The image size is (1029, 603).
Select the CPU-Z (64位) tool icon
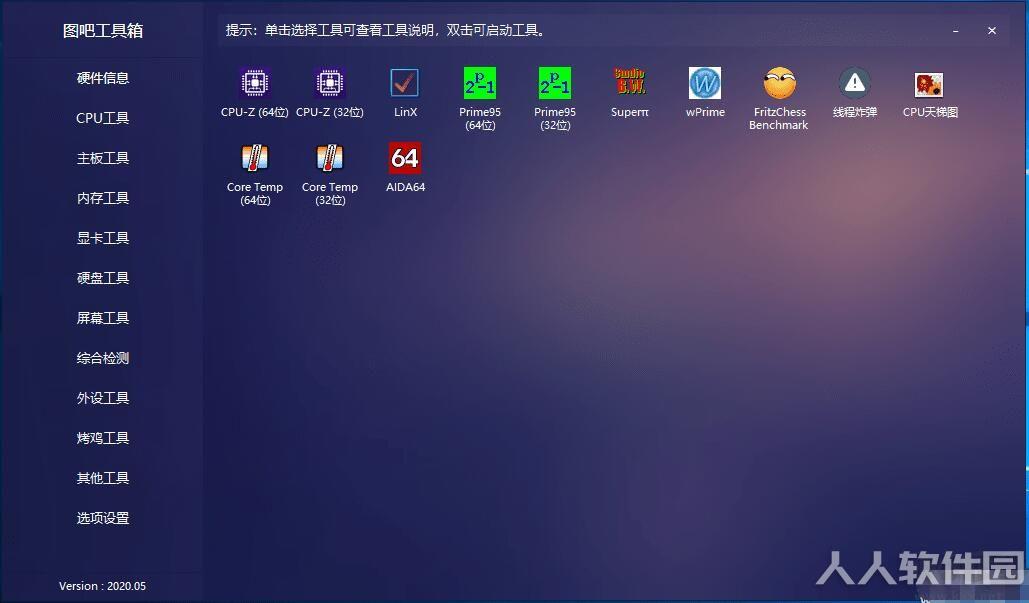(255, 83)
